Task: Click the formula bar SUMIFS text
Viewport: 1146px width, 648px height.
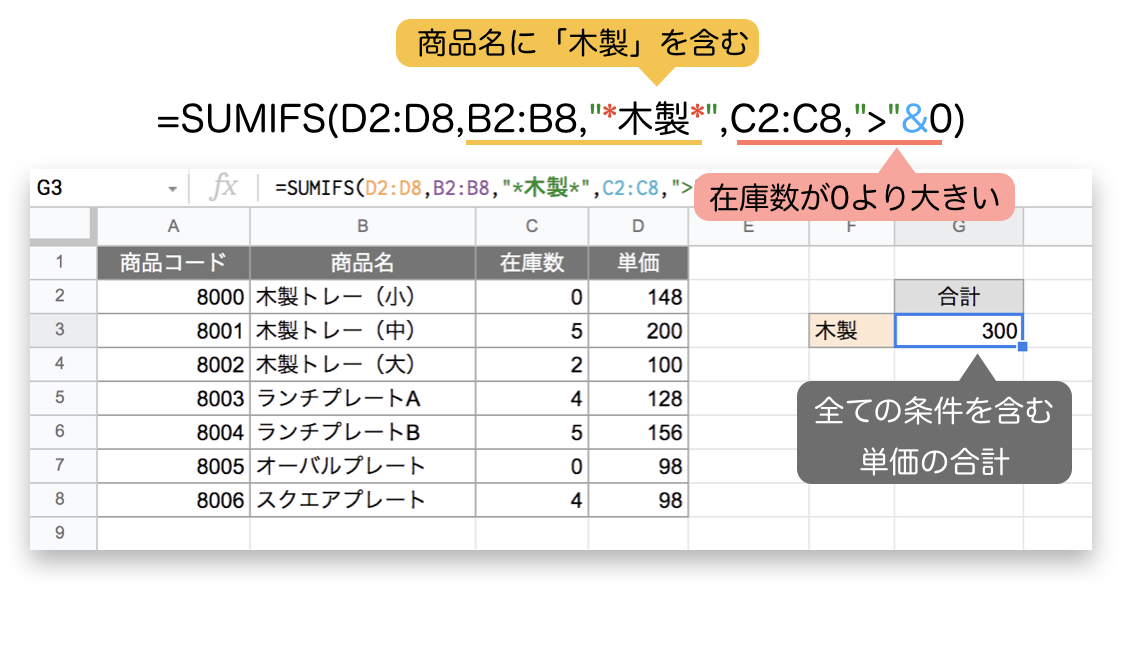Action: pos(482,188)
